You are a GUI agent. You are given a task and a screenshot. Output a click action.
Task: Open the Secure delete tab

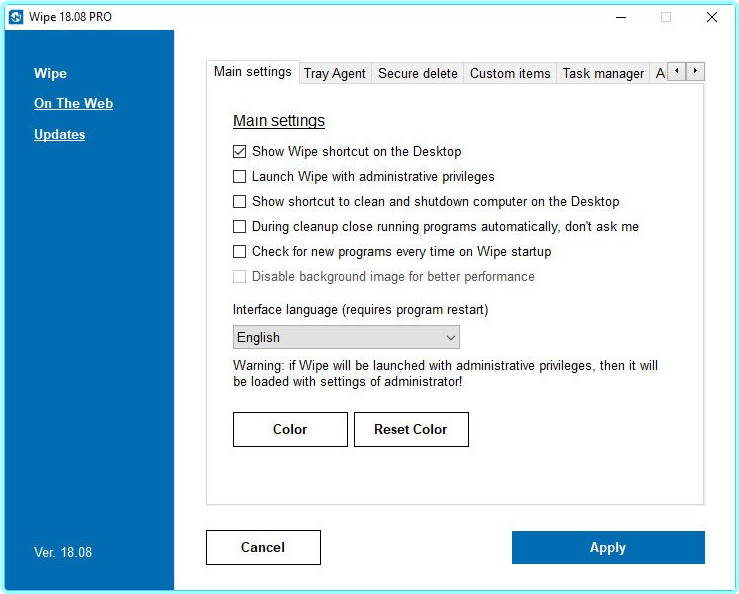pos(418,74)
